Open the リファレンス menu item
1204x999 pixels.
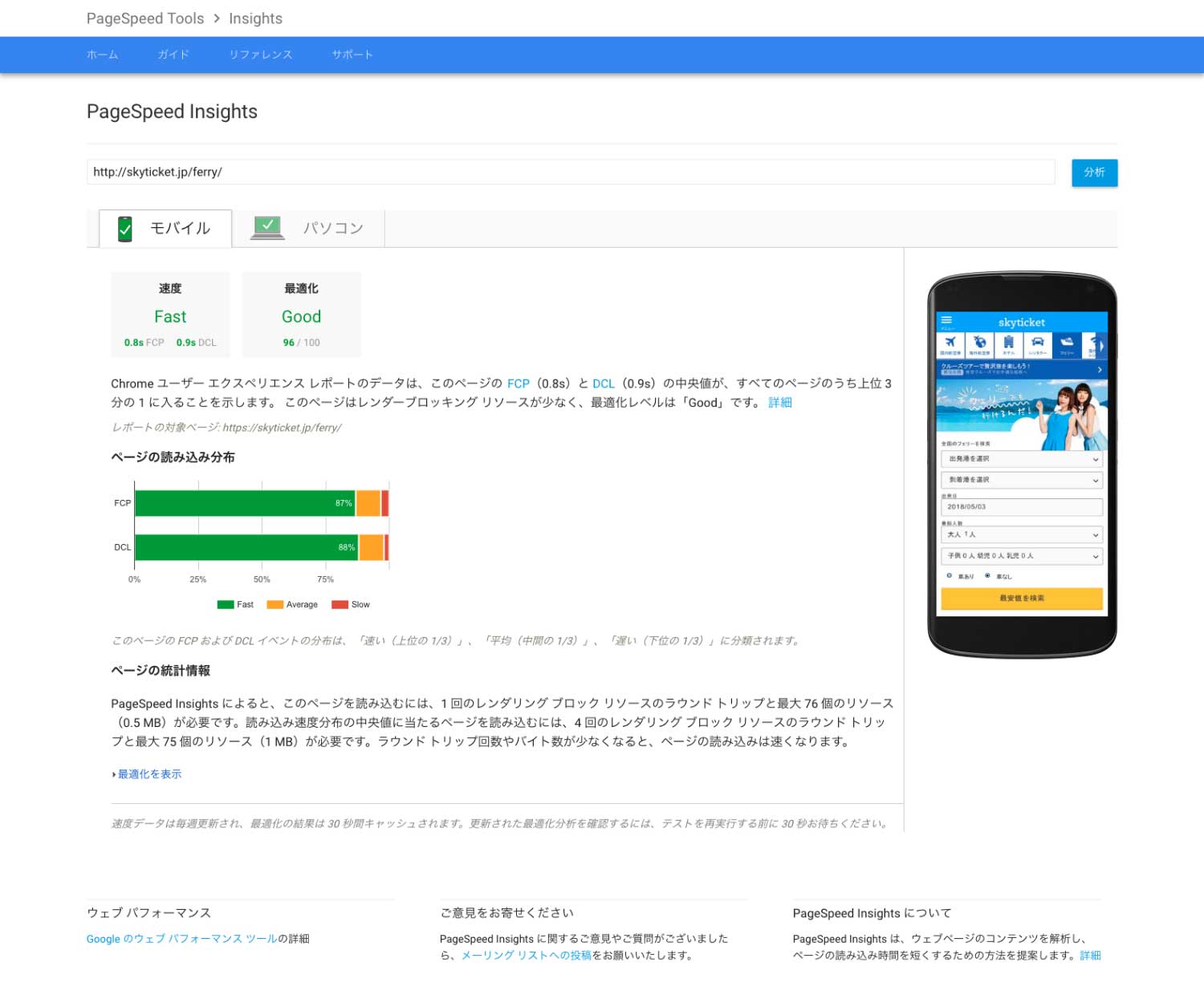point(260,55)
